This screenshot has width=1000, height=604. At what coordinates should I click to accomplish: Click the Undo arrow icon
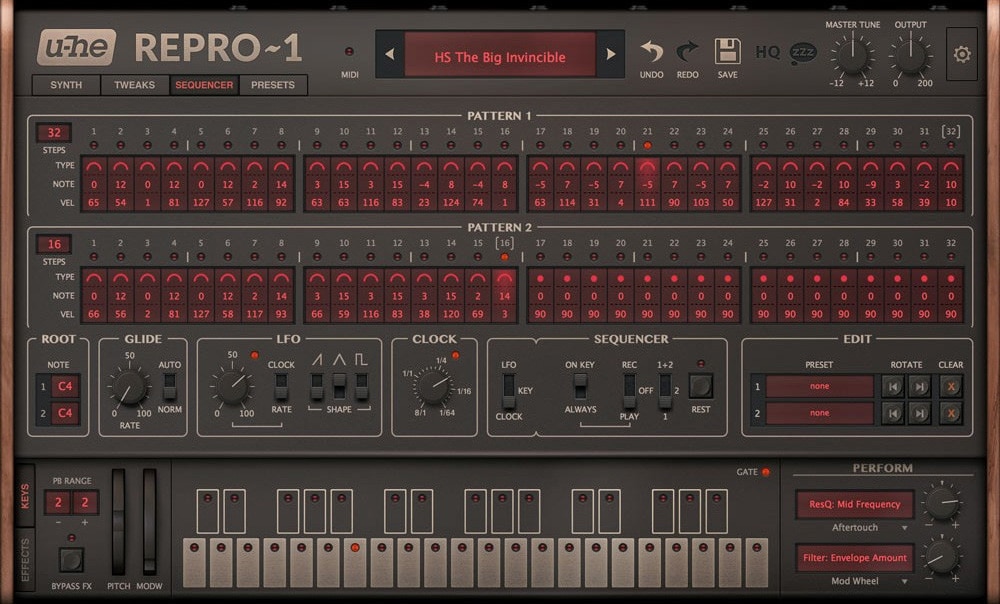(651, 51)
